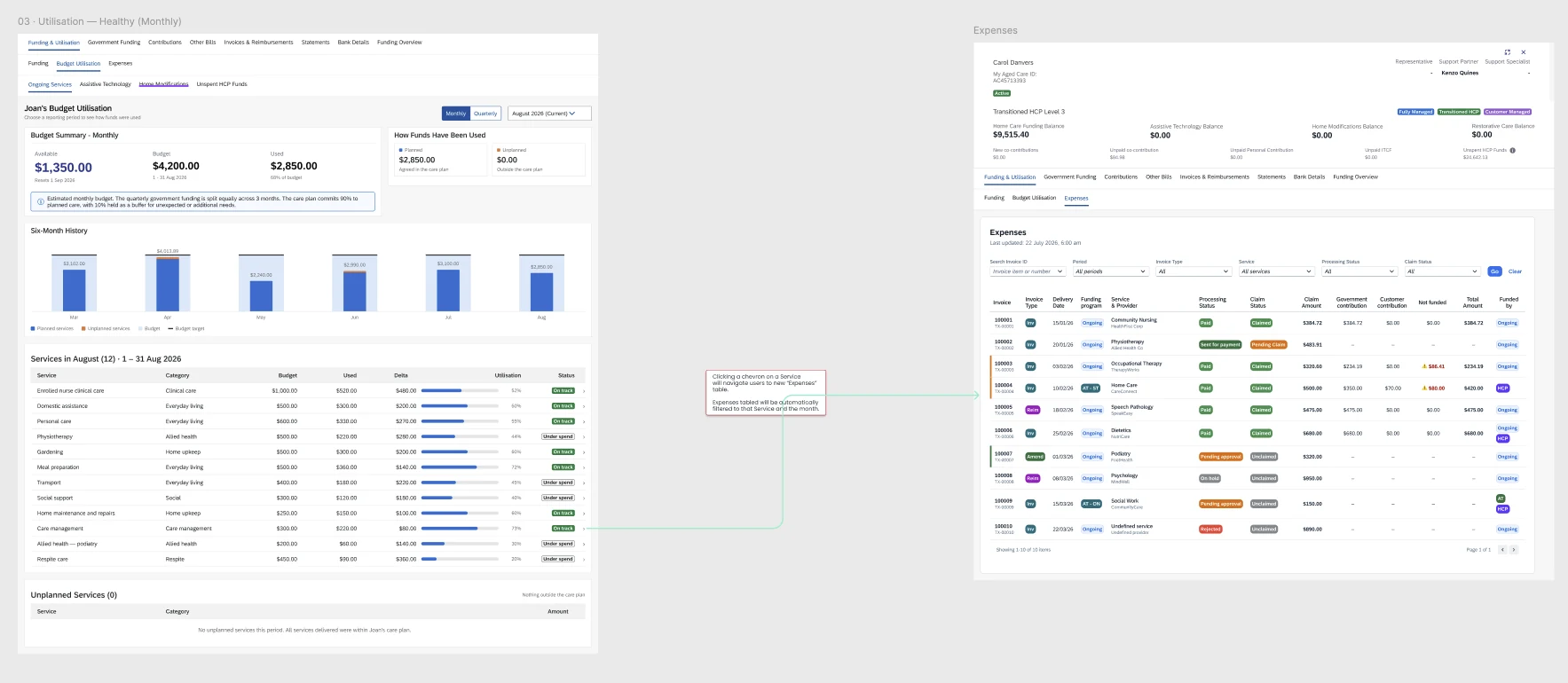
Task: Click the Clear link beside the Go button
Action: pos(1515,271)
